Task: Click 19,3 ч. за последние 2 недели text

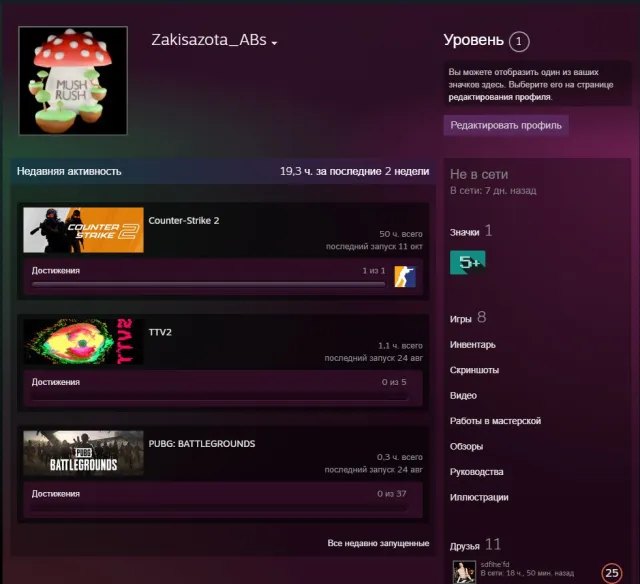Action: coord(354,171)
